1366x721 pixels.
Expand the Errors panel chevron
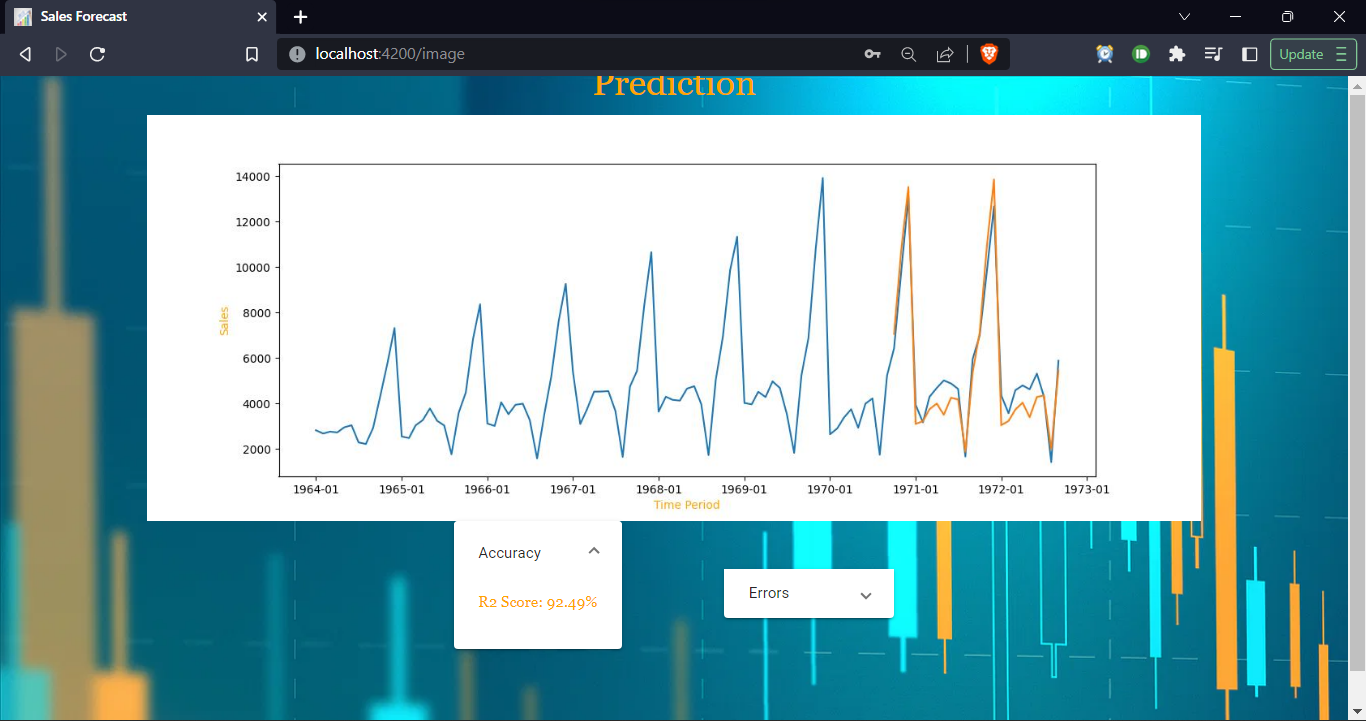coord(866,595)
